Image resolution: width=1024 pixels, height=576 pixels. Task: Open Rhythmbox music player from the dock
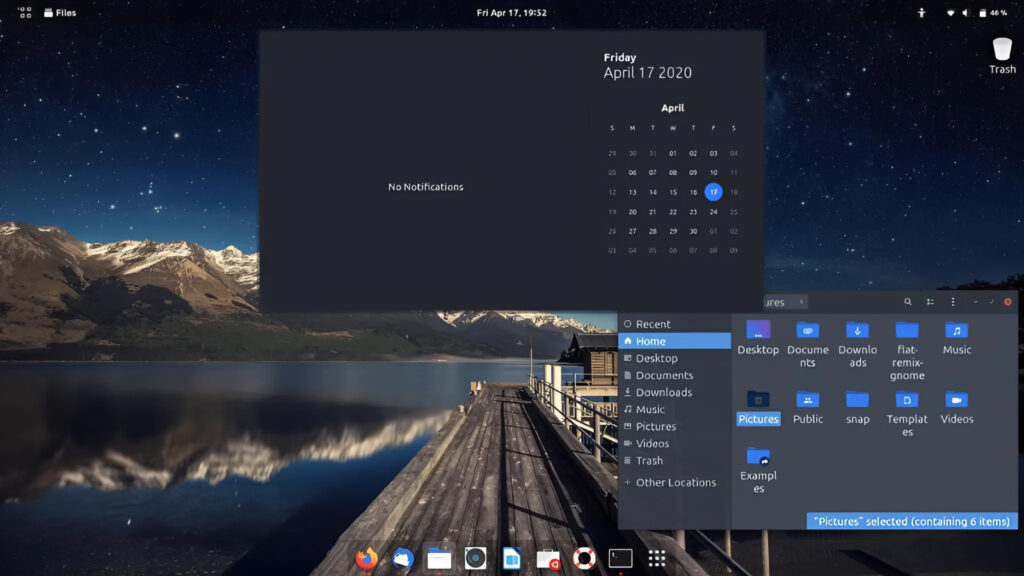click(x=476, y=560)
